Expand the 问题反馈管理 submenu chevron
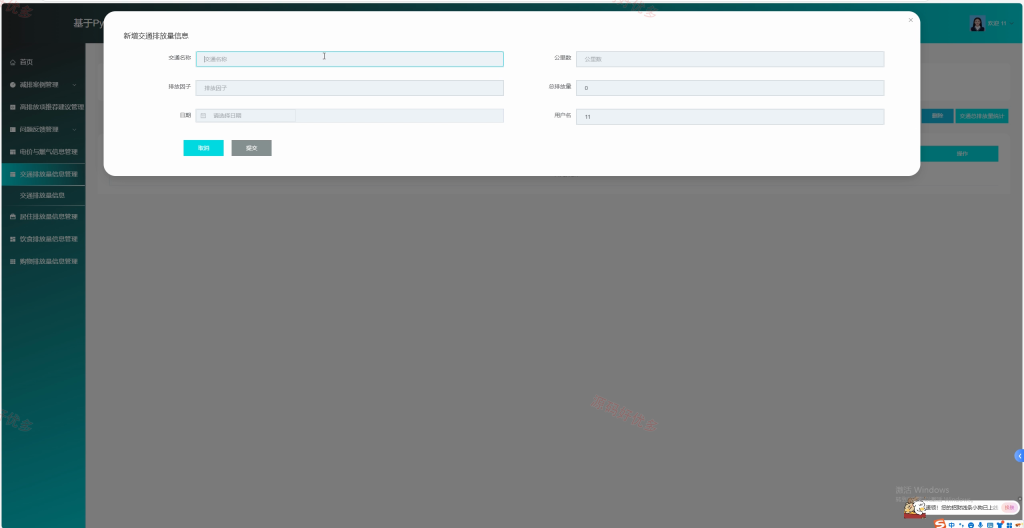Viewport: 1024px width, 528px height. (74, 129)
